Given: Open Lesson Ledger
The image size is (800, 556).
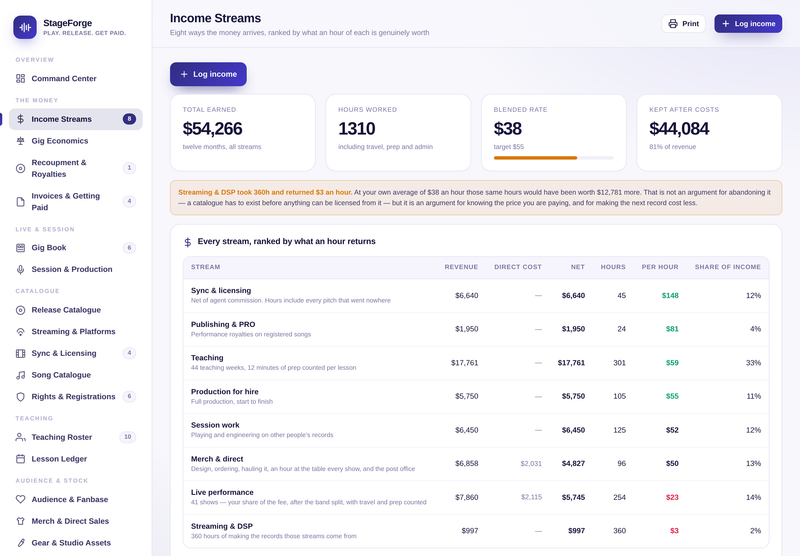Looking at the screenshot, I should (76, 459).
